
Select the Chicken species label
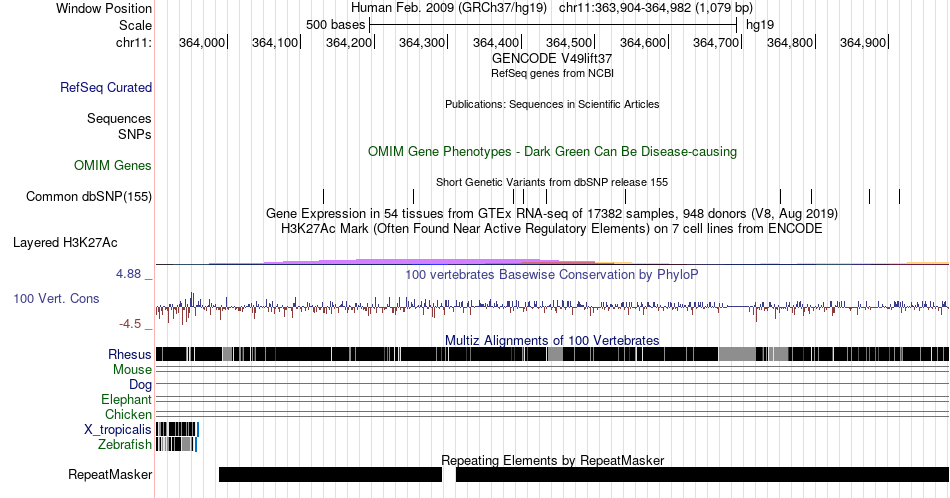point(128,414)
